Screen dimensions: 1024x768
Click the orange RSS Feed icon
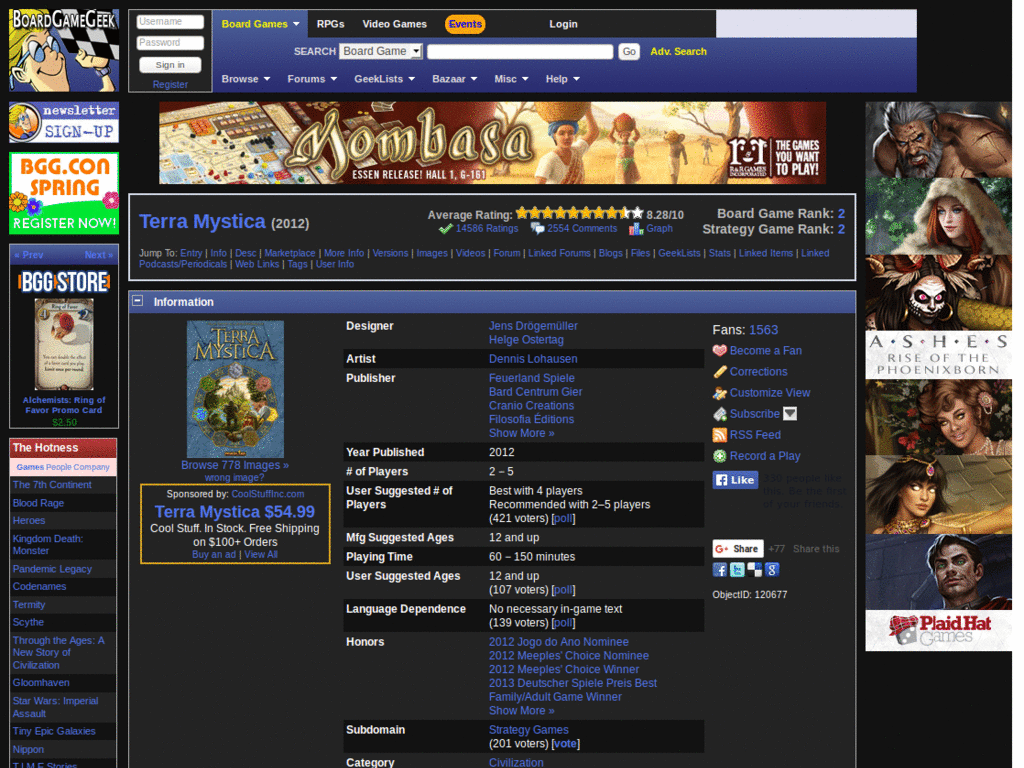(x=720, y=435)
